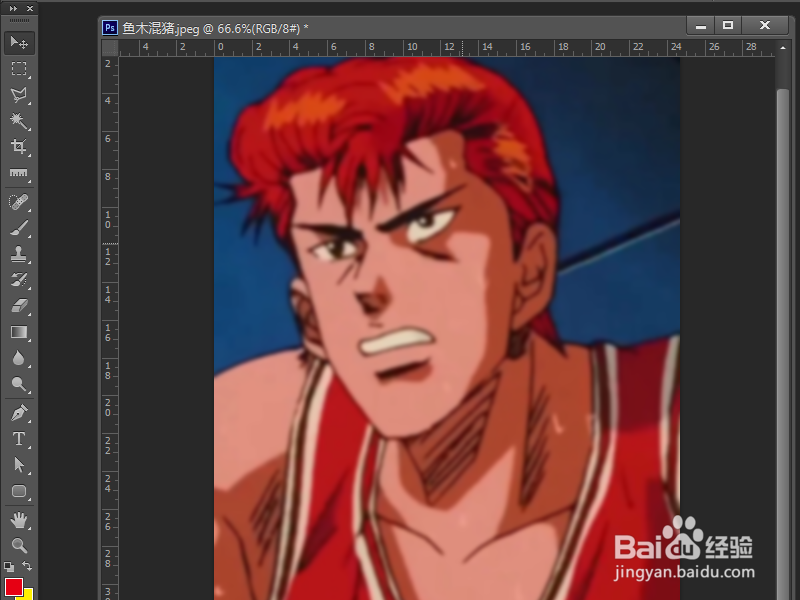Select the Blur droplet tool
The width and height of the screenshot is (800, 600).
tap(19, 358)
